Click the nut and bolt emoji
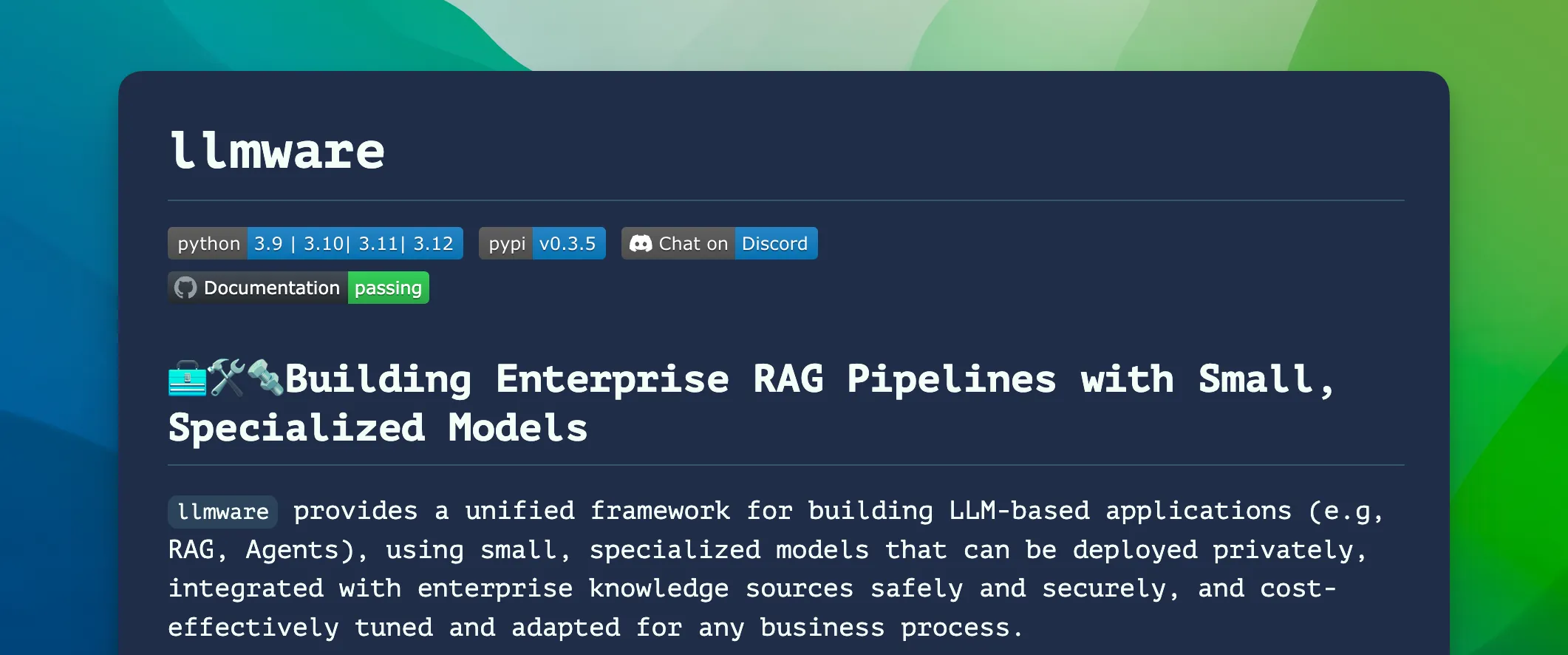Screen dimensions: 1568x655 [x=265, y=377]
